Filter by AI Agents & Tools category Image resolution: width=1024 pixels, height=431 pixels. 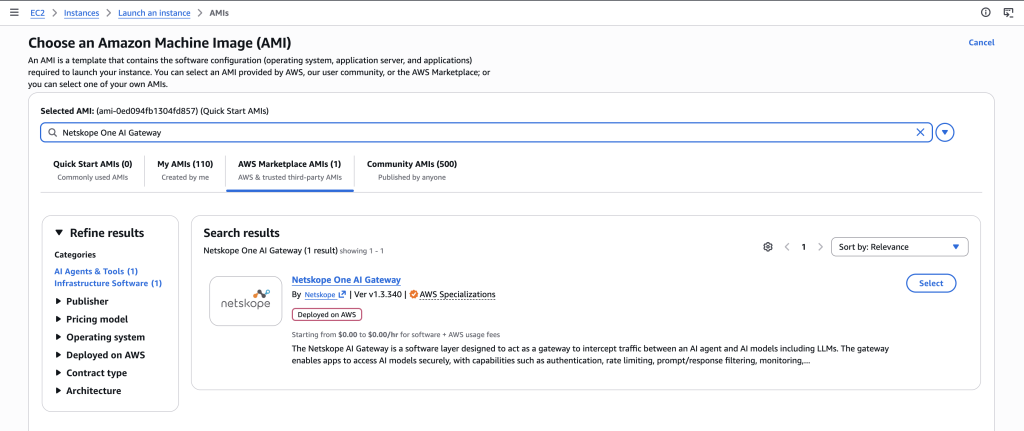pos(96,271)
